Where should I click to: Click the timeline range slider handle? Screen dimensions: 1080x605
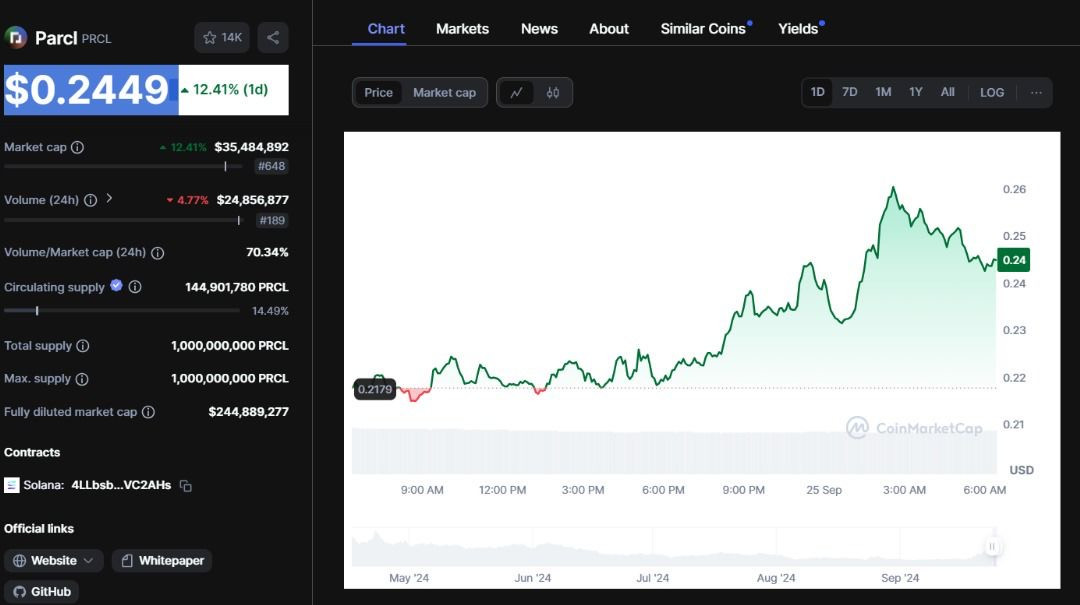pyautogui.click(x=993, y=546)
